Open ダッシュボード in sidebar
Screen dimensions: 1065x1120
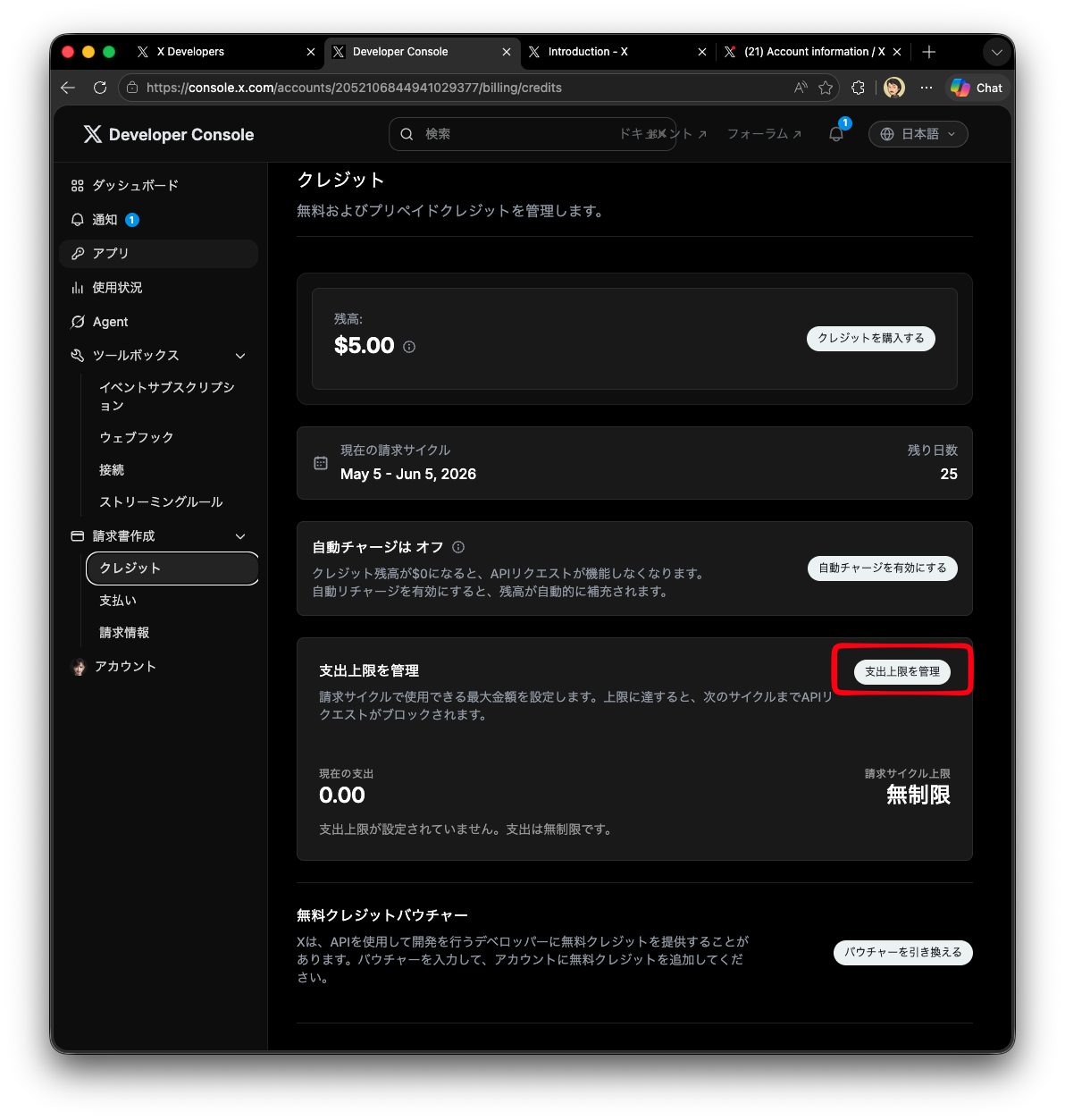[x=159, y=185]
